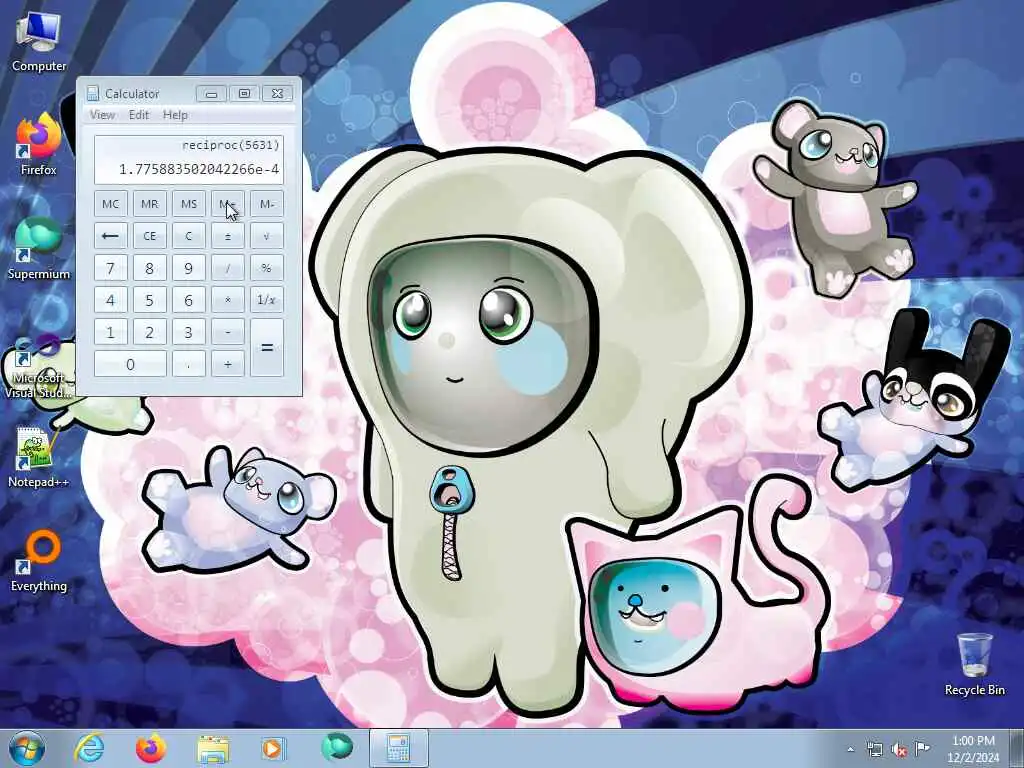Click the M- memory subtract button
This screenshot has height=768, width=1024.
pyautogui.click(x=267, y=204)
